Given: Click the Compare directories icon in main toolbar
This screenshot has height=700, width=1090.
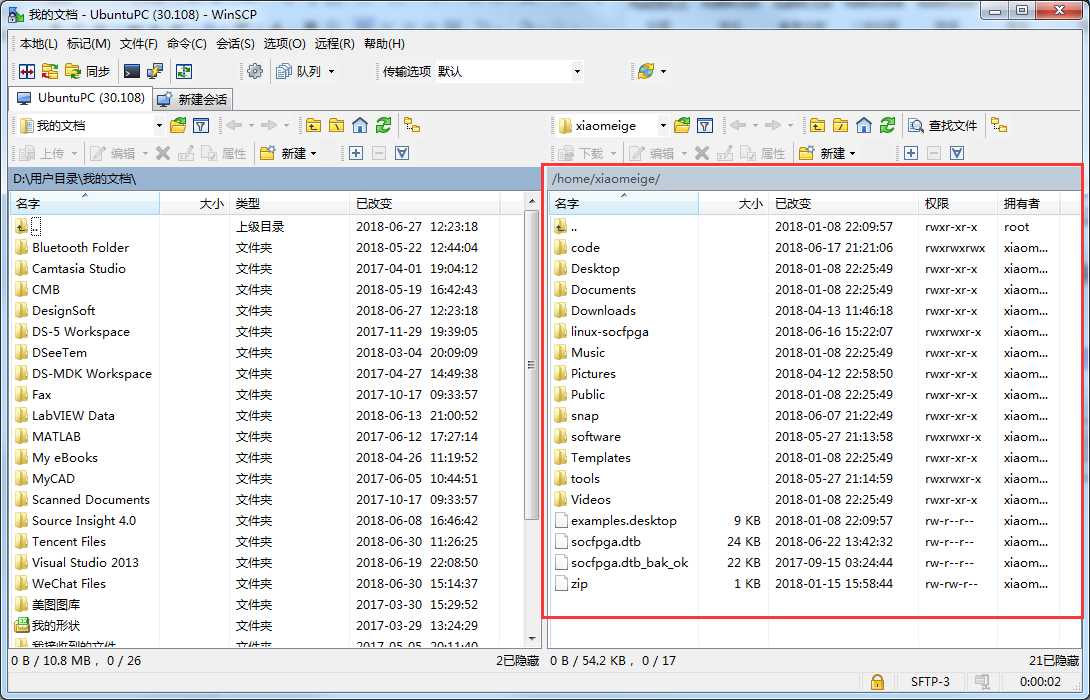Looking at the screenshot, I should pos(26,72).
